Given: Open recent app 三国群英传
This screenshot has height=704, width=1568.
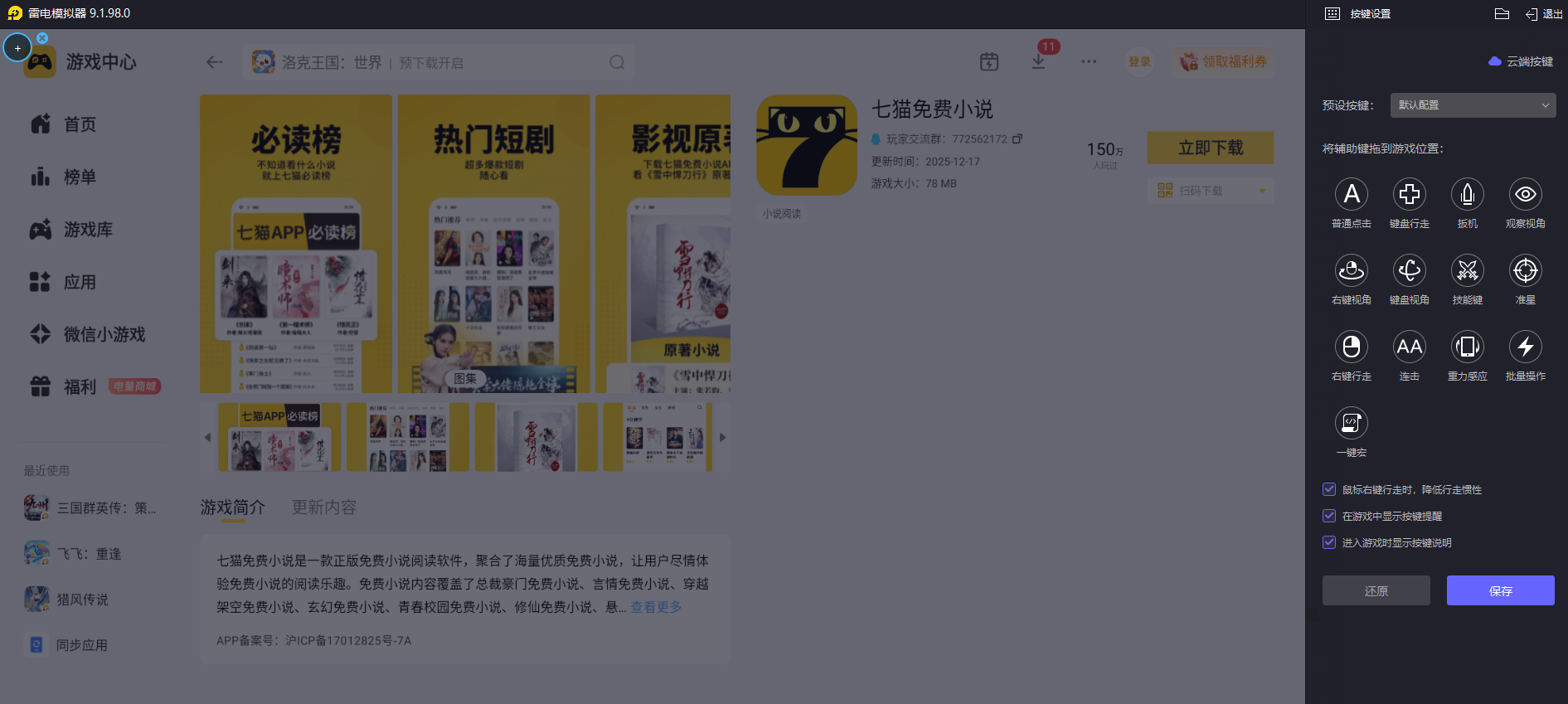Looking at the screenshot, I should pos(90,507).
